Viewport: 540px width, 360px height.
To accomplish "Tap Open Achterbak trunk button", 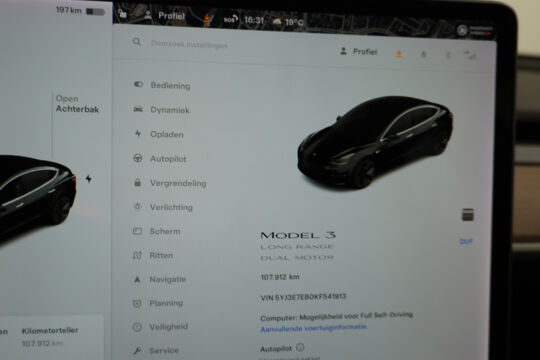I will [77, 104].
